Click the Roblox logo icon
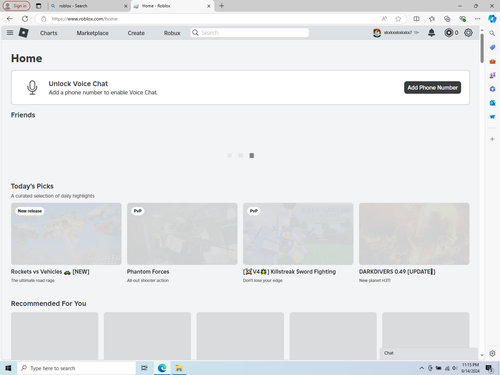 coord(23,33)
